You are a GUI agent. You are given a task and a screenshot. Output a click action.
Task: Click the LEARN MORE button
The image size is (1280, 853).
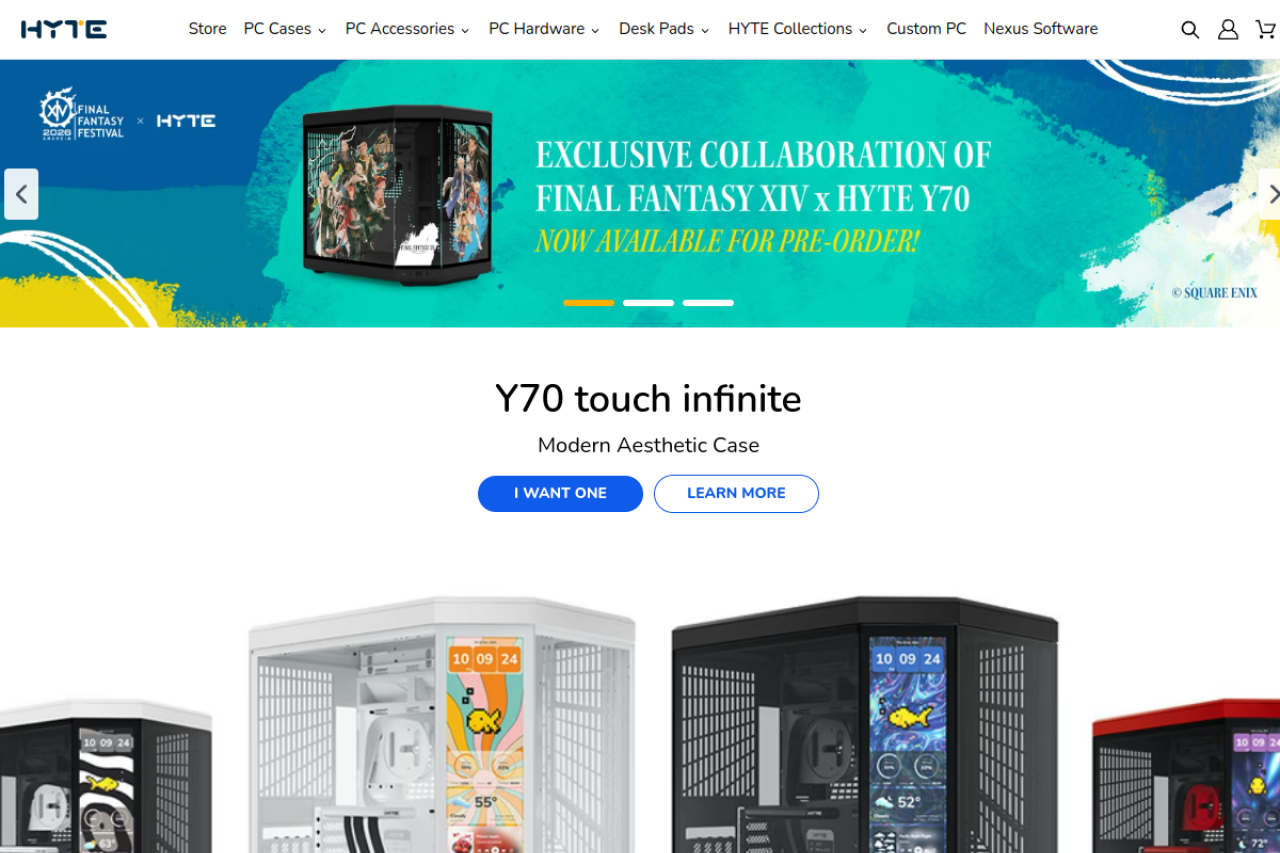point(736,493)
